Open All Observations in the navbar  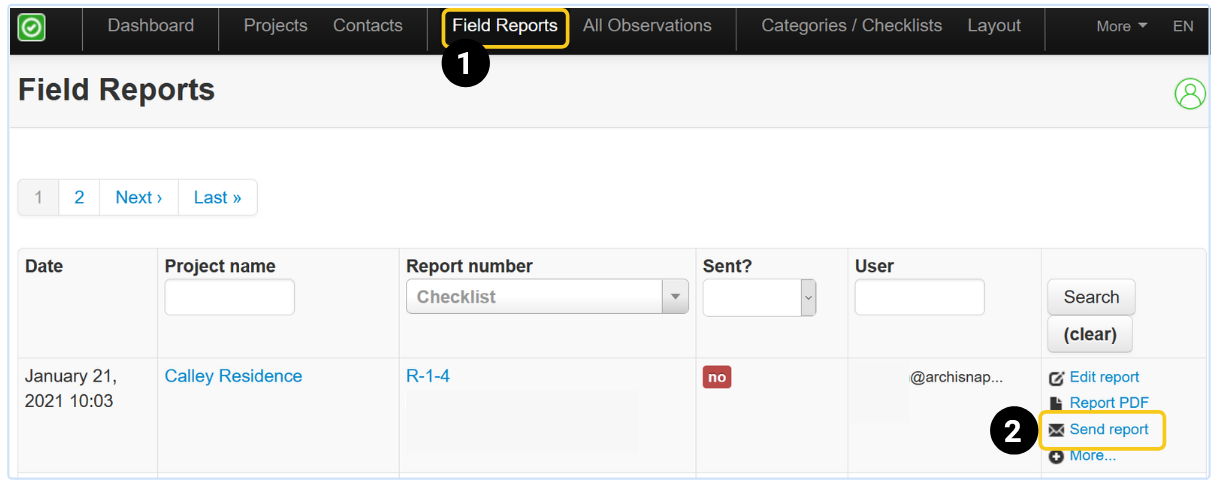647,26
